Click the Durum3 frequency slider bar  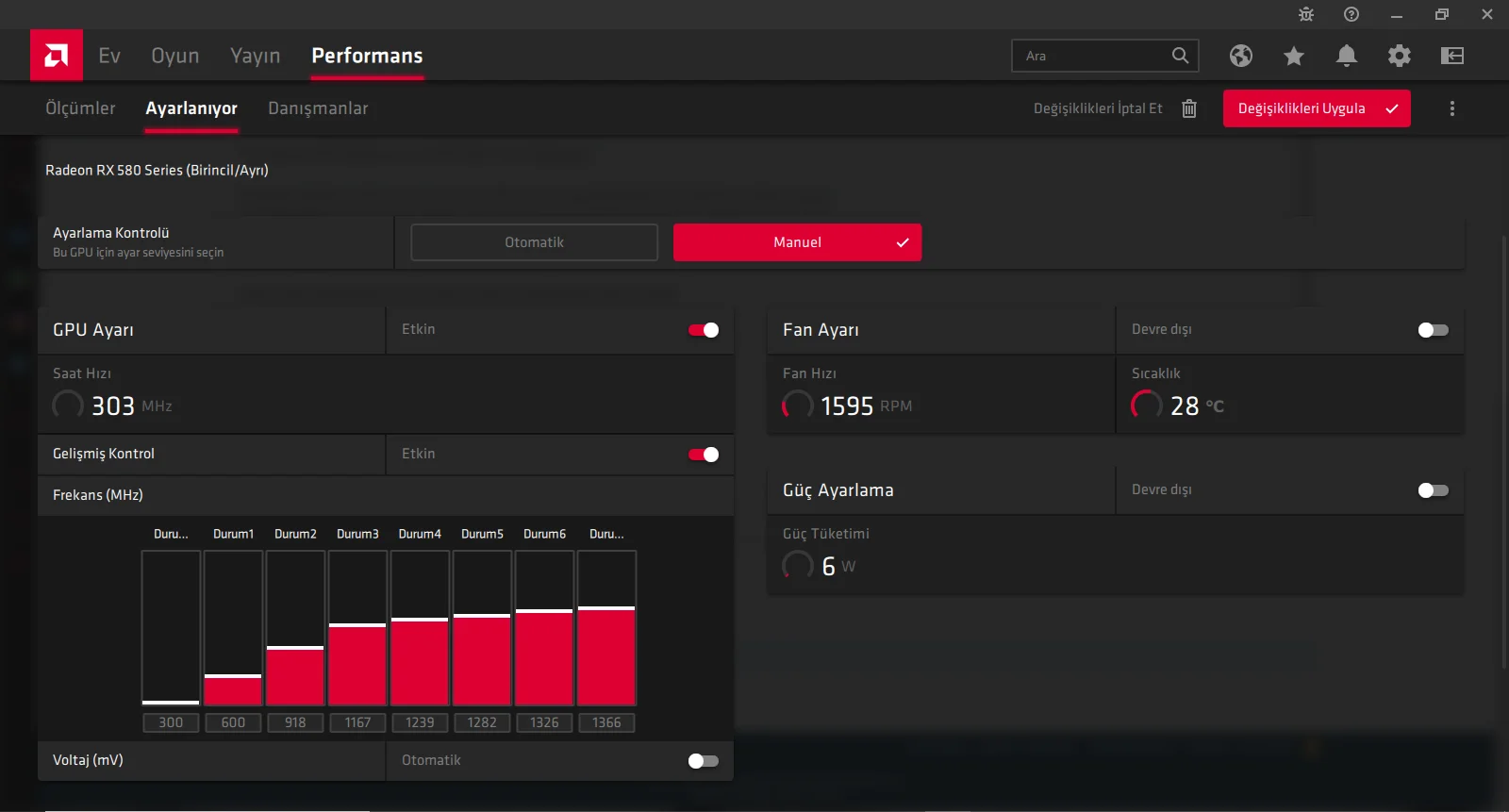pyautogui.click(x=357, y=628)
